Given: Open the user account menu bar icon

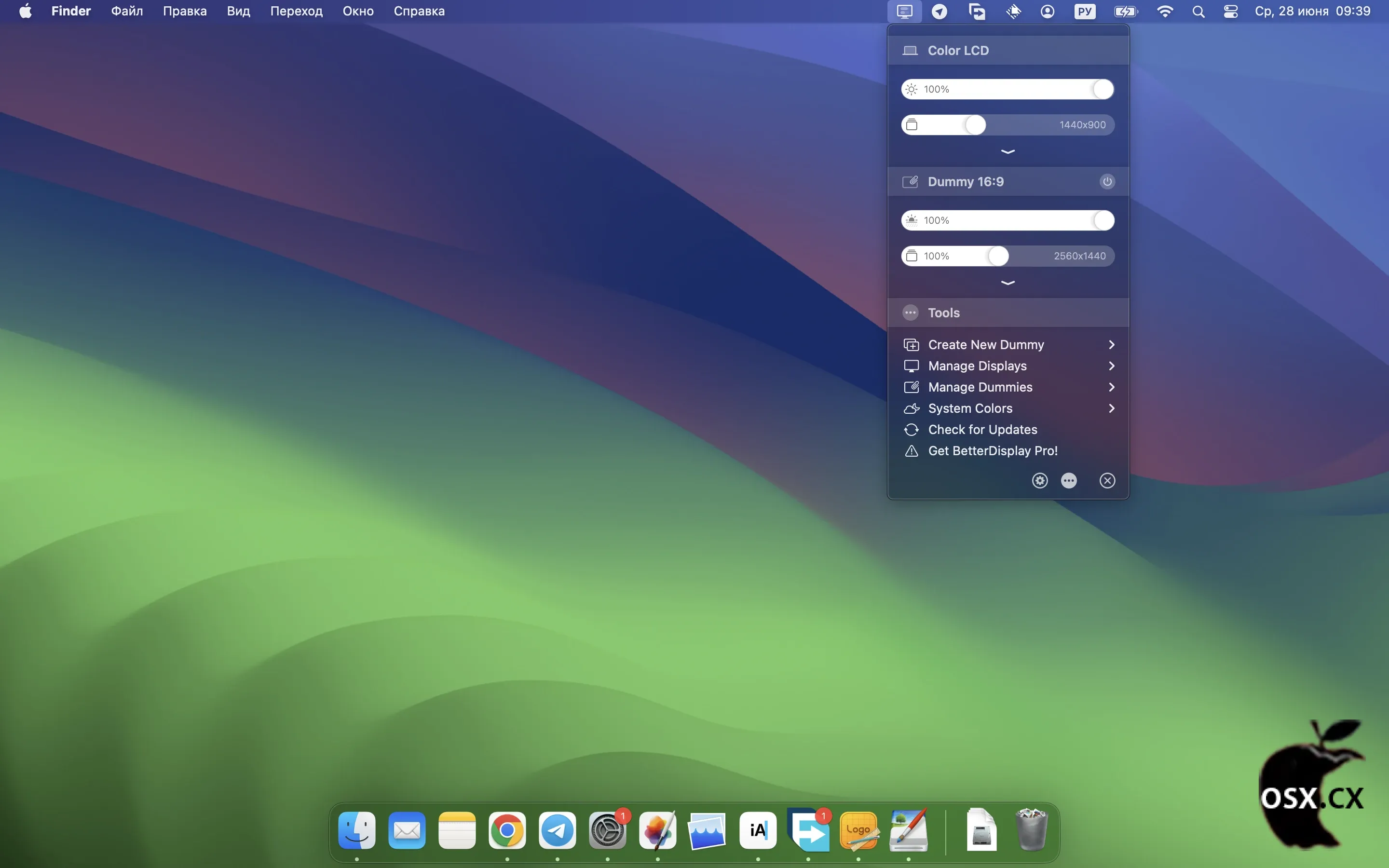Looking at the screenshot, I should click(1048, 12).
